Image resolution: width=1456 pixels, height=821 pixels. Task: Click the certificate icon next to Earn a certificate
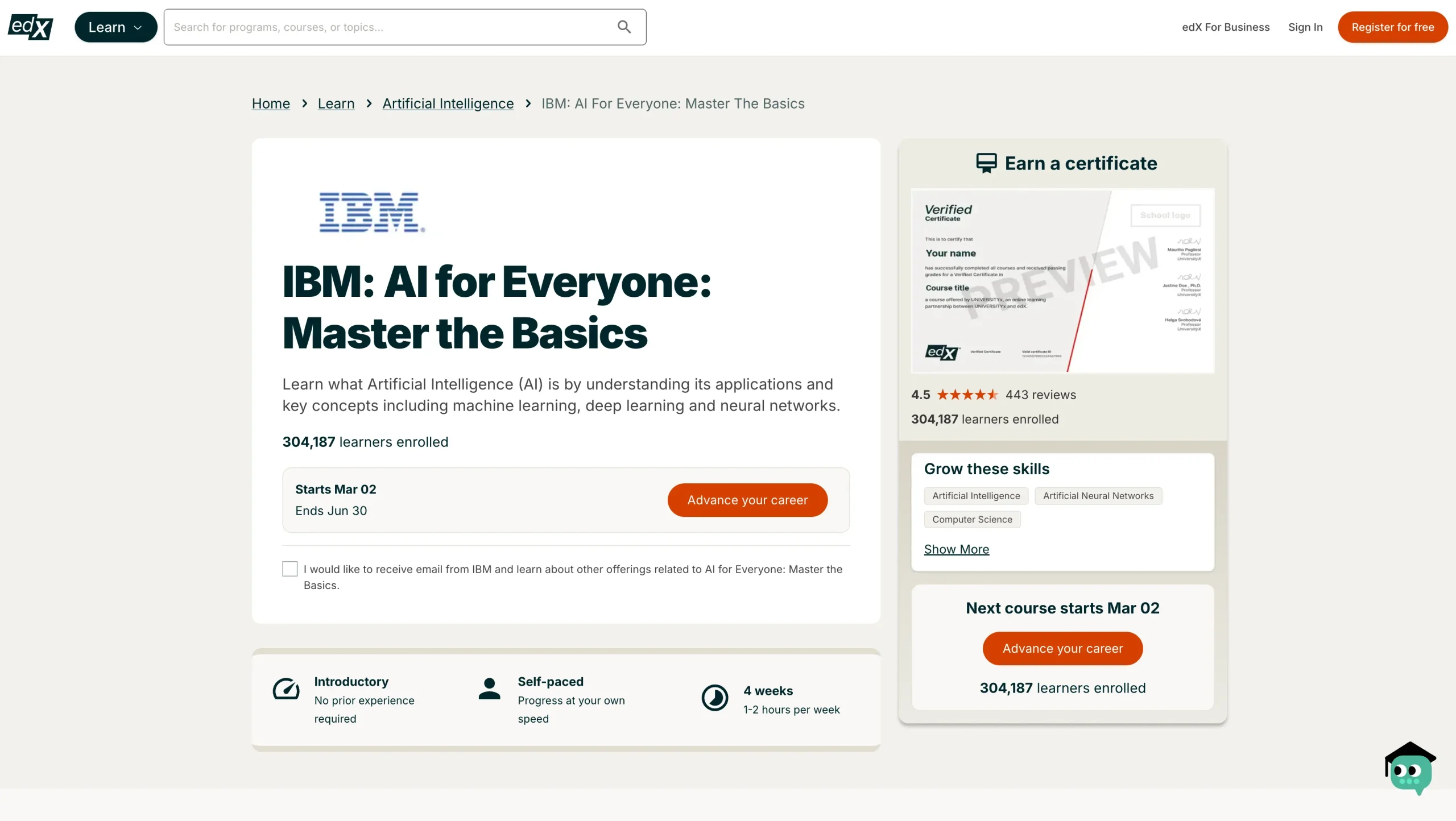[x=986, y=163]
